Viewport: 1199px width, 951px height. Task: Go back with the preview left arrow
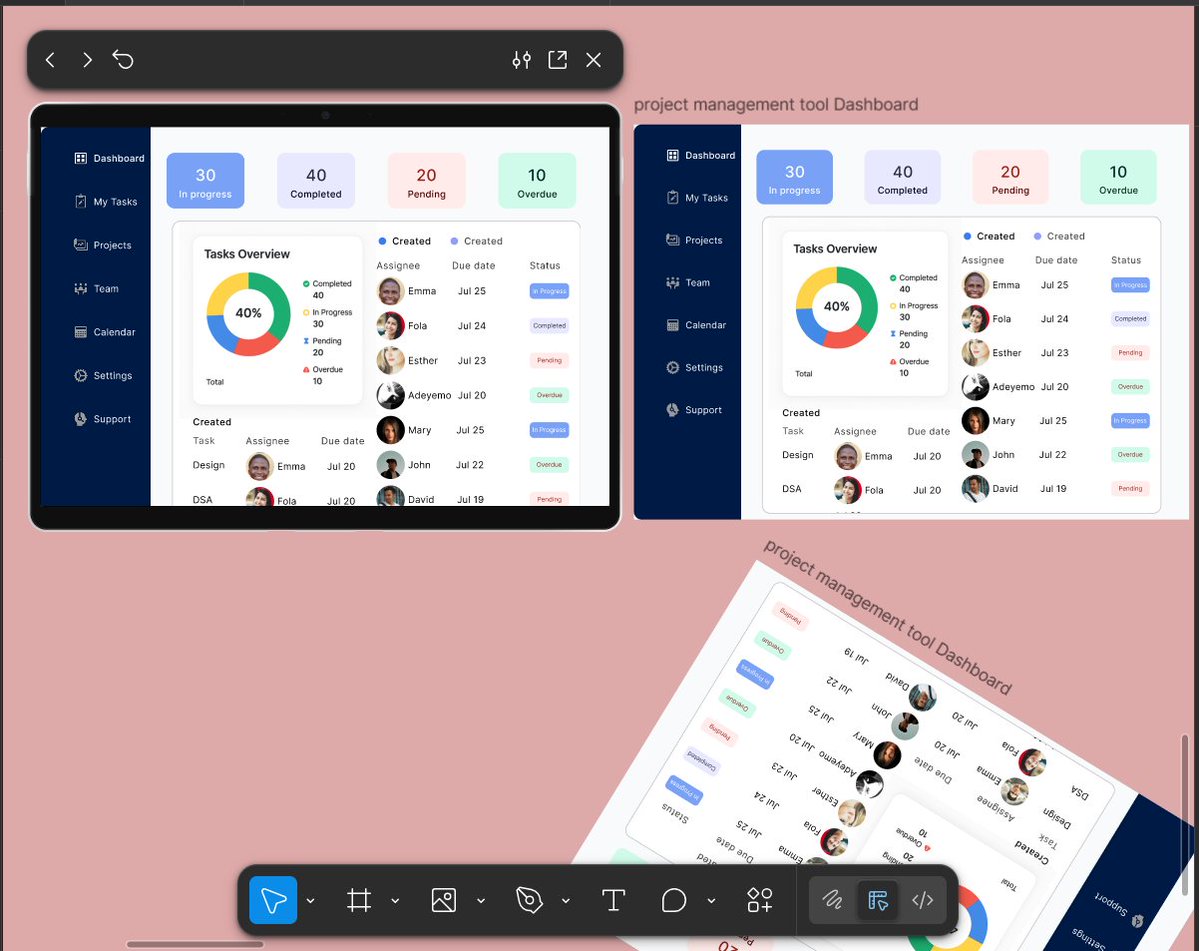tap(50, 60)
